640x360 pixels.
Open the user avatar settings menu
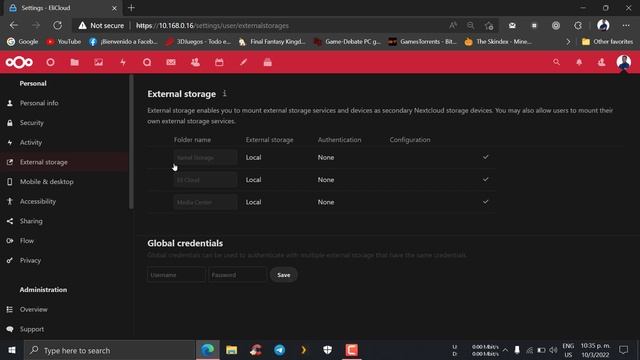coord(624,62)
